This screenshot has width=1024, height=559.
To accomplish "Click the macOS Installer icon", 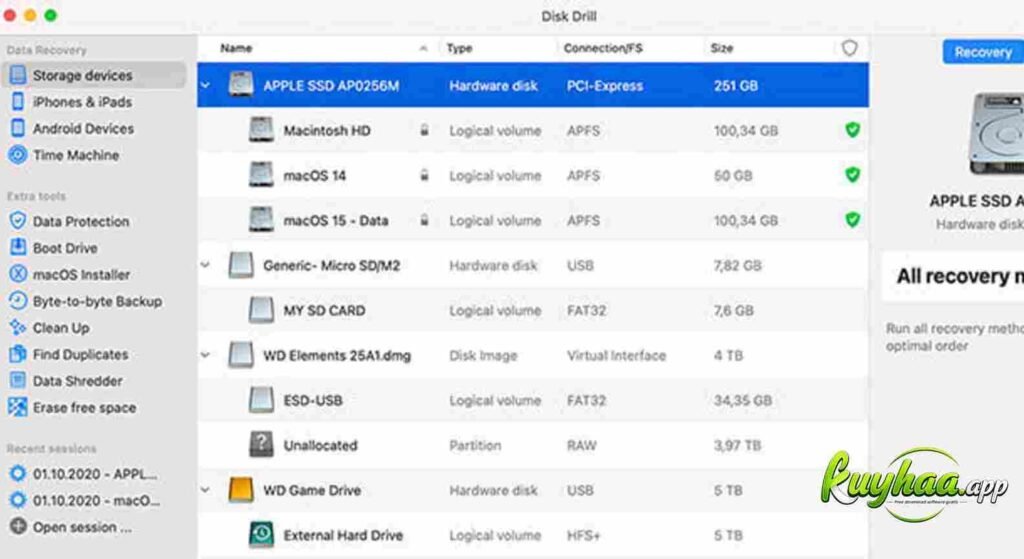I will pos(18,274).
